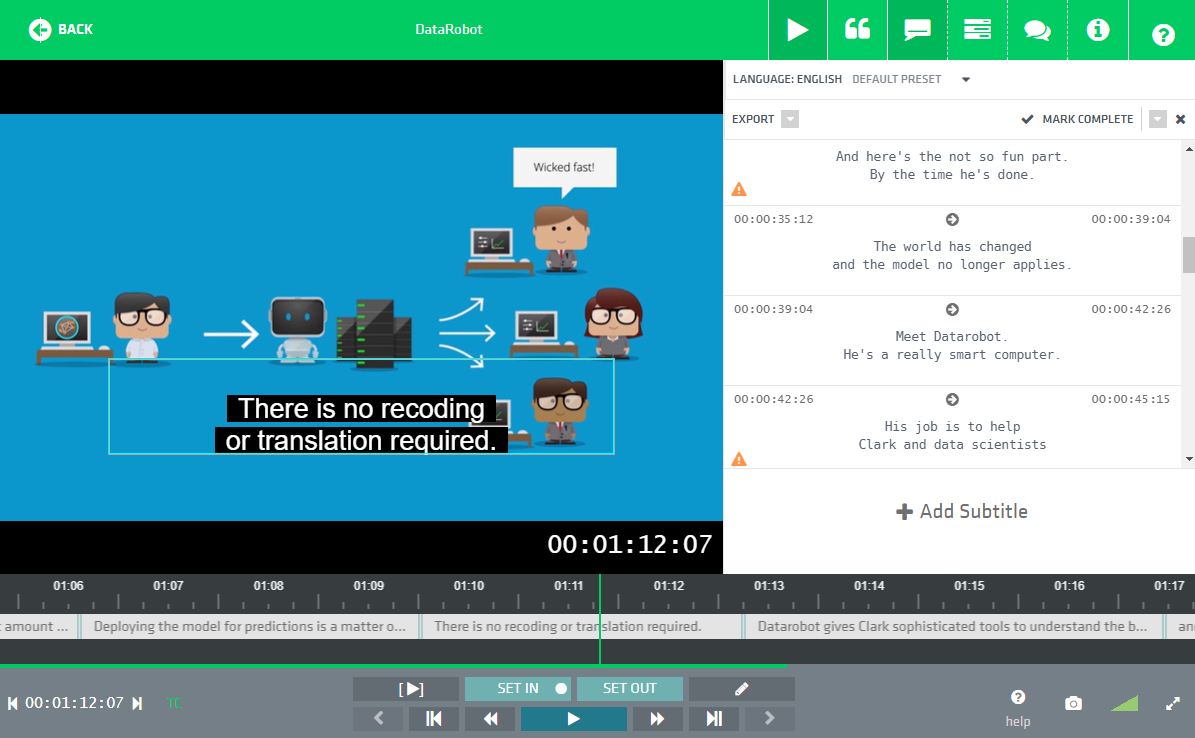
Task: Open the EXPORT dropdown arrow
Action: [x=790, y=119]
